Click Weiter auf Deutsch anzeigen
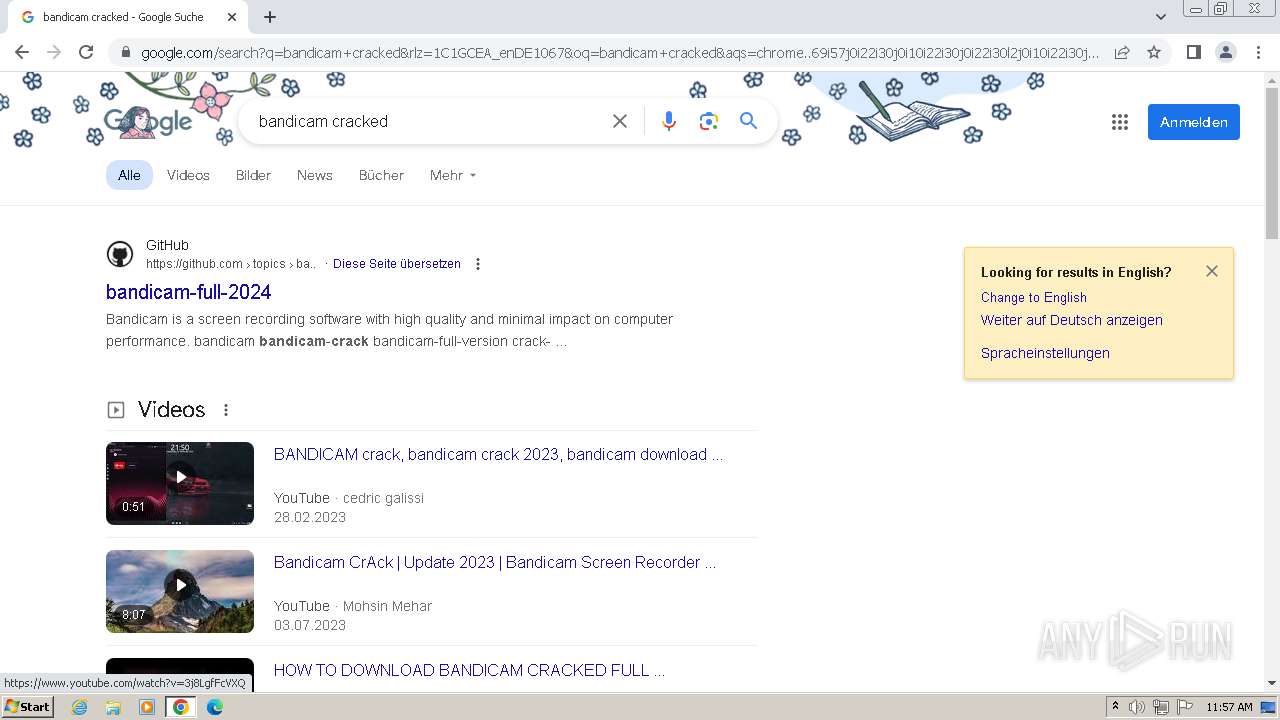Viewport: 1280px width, 720px height. tap(1072, 320)
